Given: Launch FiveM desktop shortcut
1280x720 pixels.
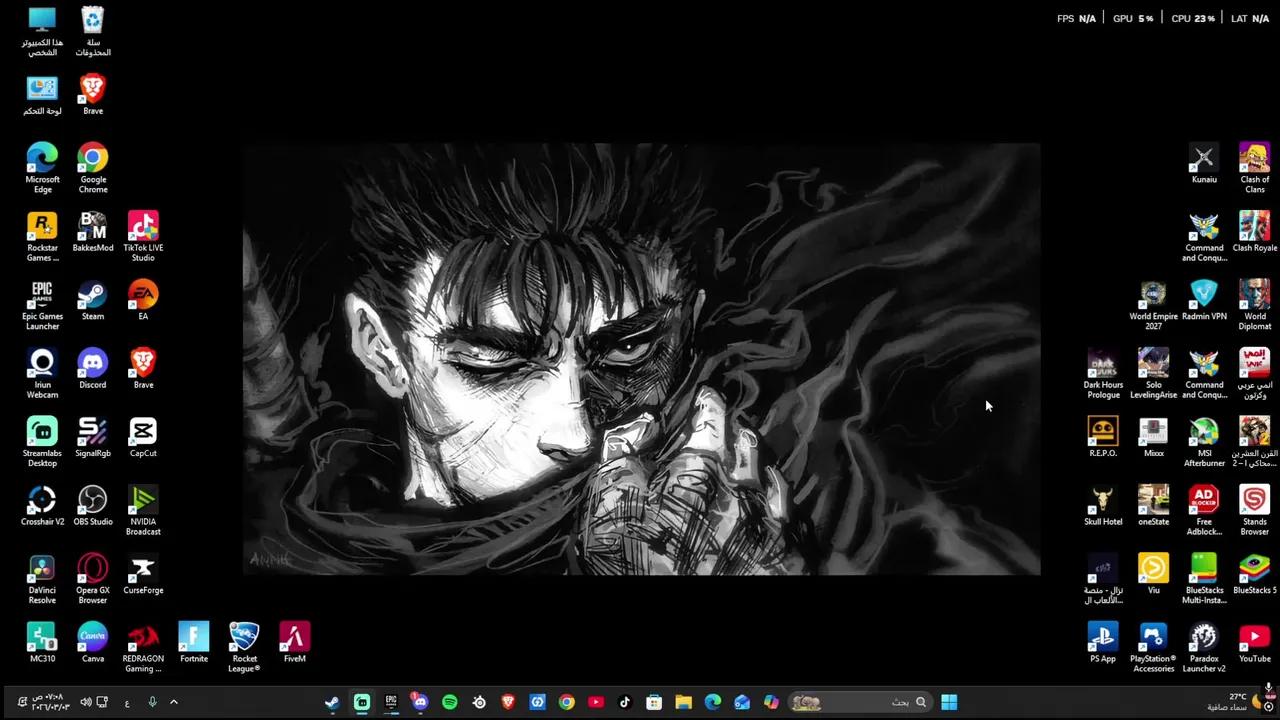Looking at the screenshot, I should (294, 642).
